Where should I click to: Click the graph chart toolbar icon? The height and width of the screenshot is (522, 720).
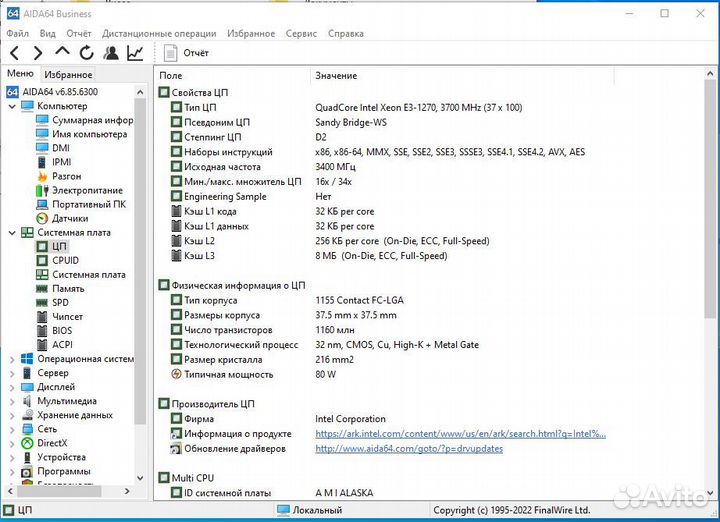tap(135, 53)
